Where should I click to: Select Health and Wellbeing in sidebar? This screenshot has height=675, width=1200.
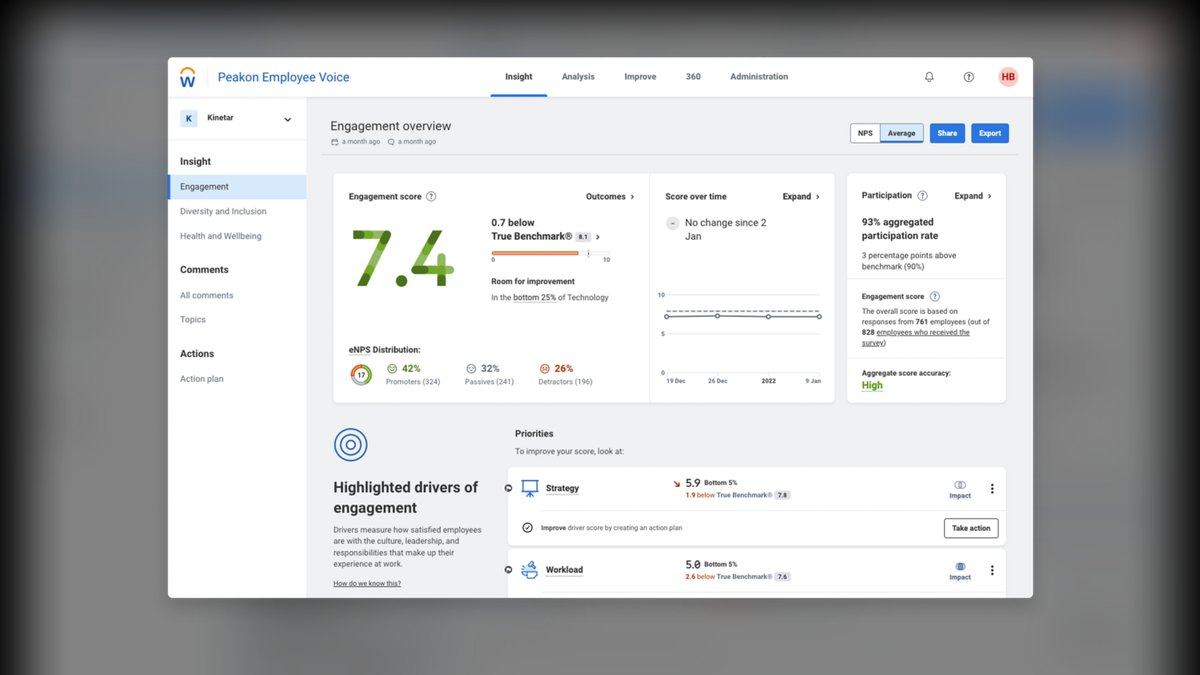[221, 236]
